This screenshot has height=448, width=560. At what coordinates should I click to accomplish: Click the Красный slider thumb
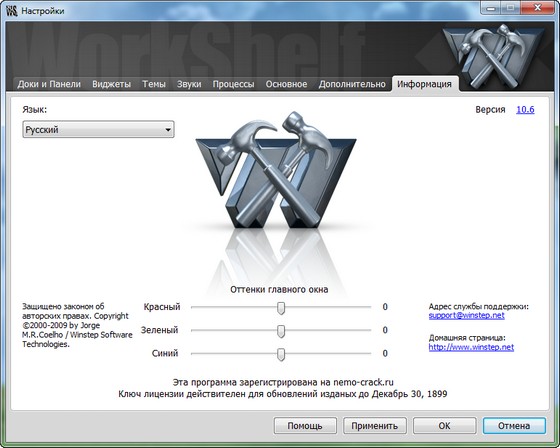281,308
